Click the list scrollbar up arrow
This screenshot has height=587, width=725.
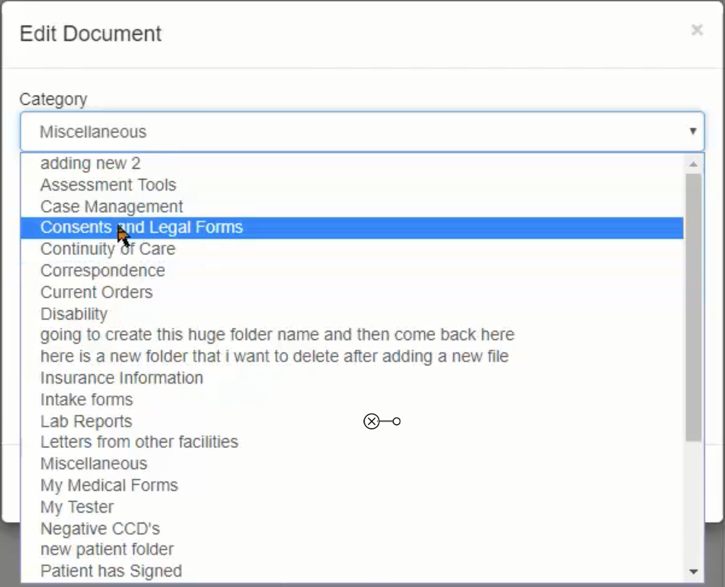[x=694, y=163]
